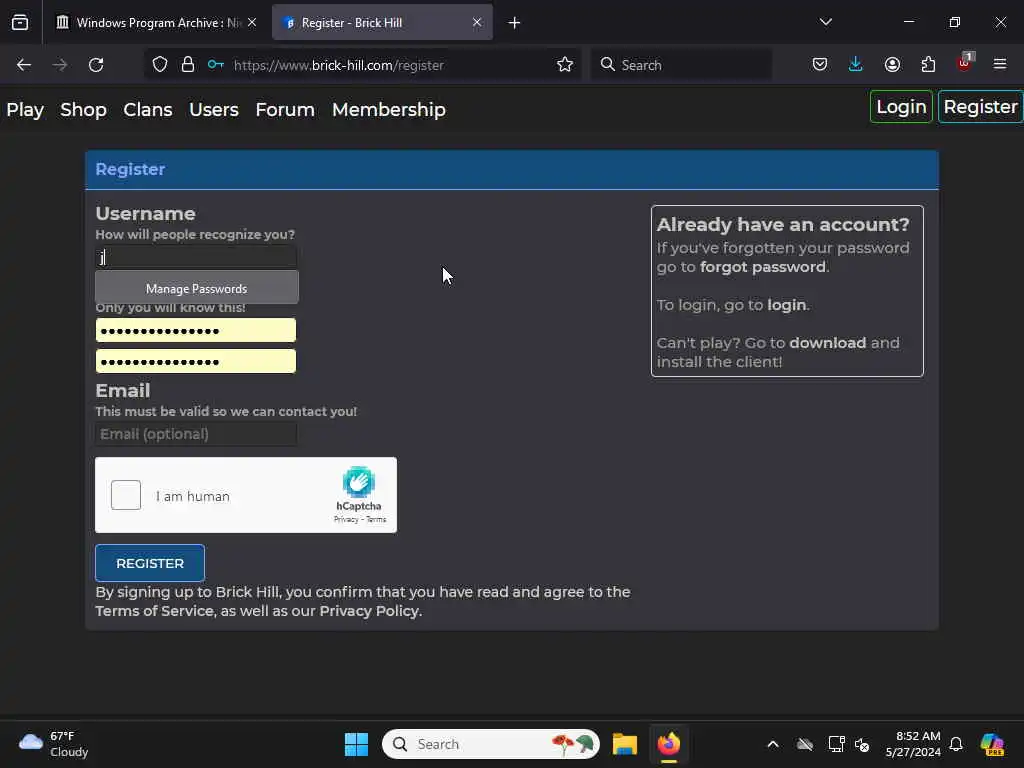
Task: Open the Firefox View icon in tab bar
Action: (x=20, y=22)
